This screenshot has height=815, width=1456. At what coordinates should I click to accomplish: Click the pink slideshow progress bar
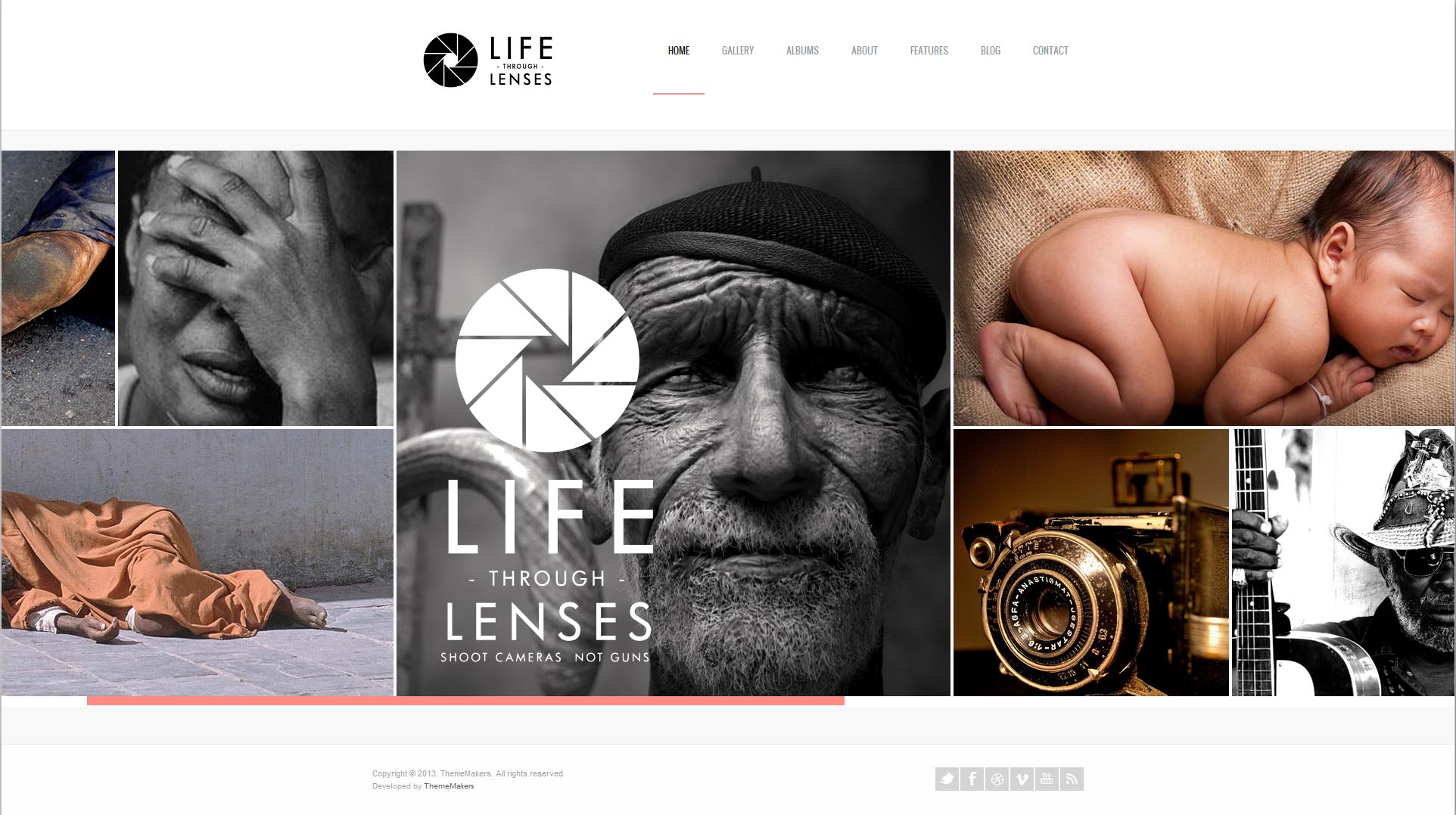(x=465, y=701)
